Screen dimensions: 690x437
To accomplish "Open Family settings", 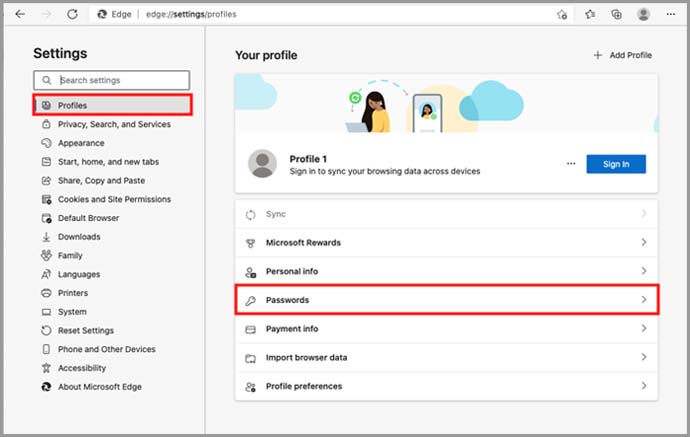I will coord(70,255).
